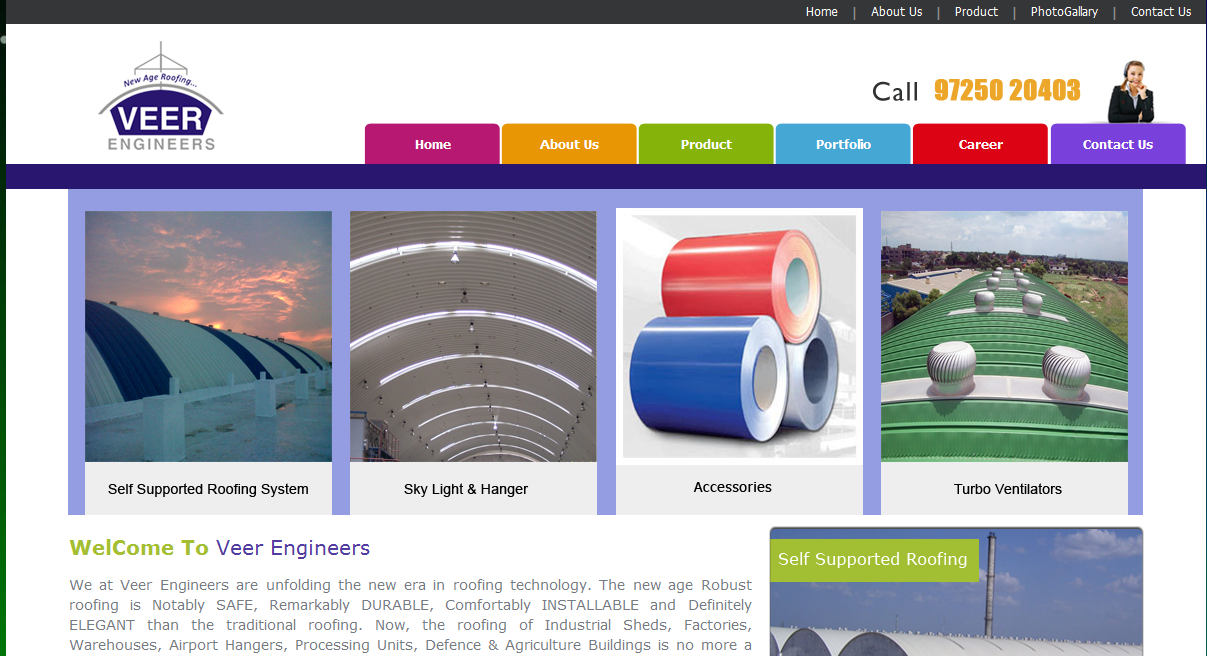Viewport: 1207px width, 656px height.
Task: Open the colored steel coils image
Action: click(x=739, y=336)
